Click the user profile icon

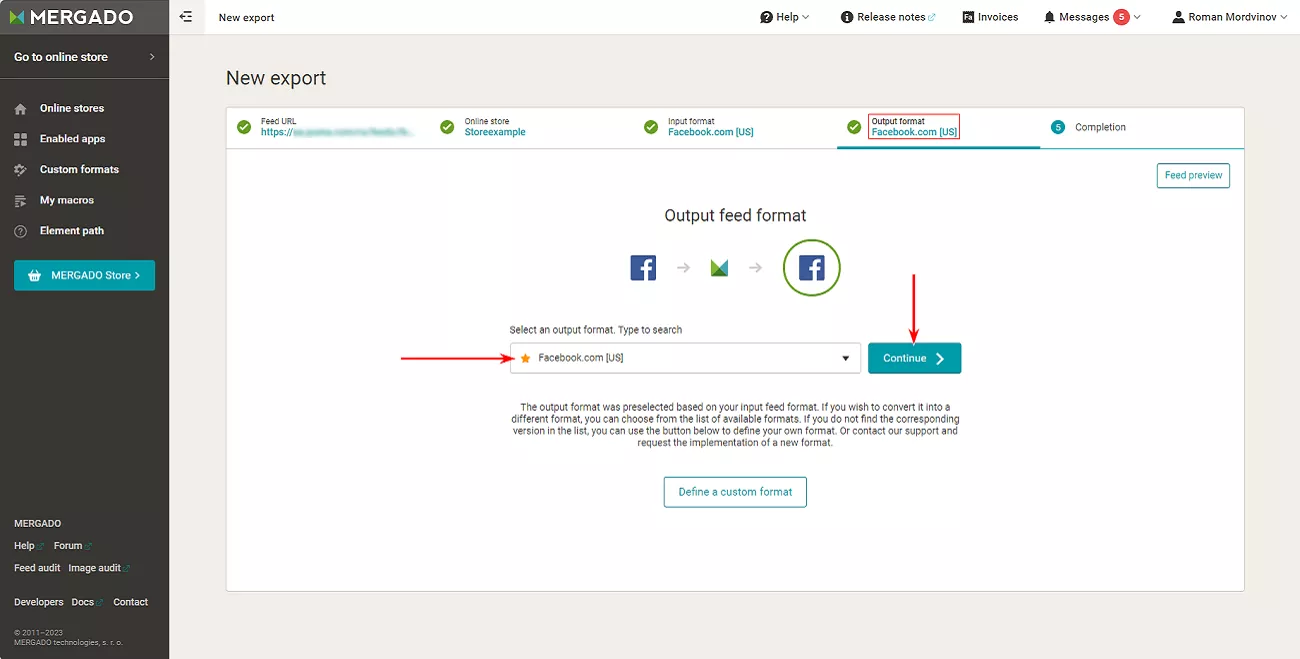point(1178,17)
